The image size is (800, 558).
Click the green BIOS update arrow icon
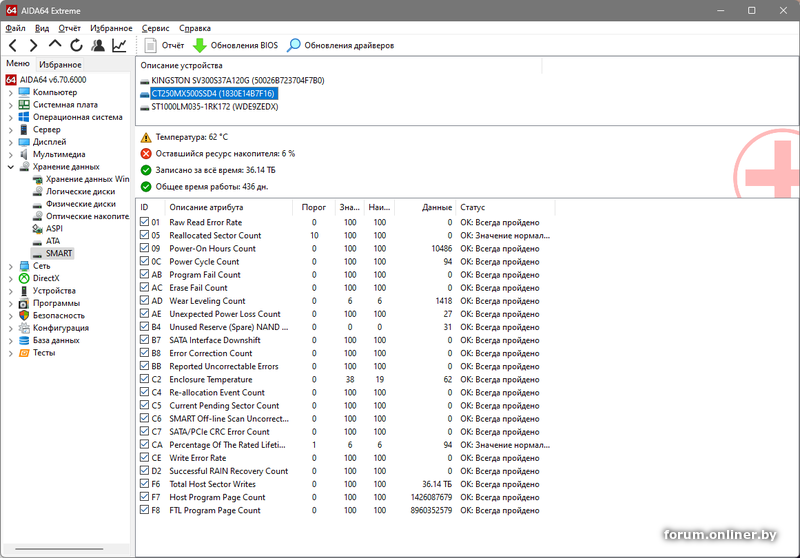click(x=199, y=46)
